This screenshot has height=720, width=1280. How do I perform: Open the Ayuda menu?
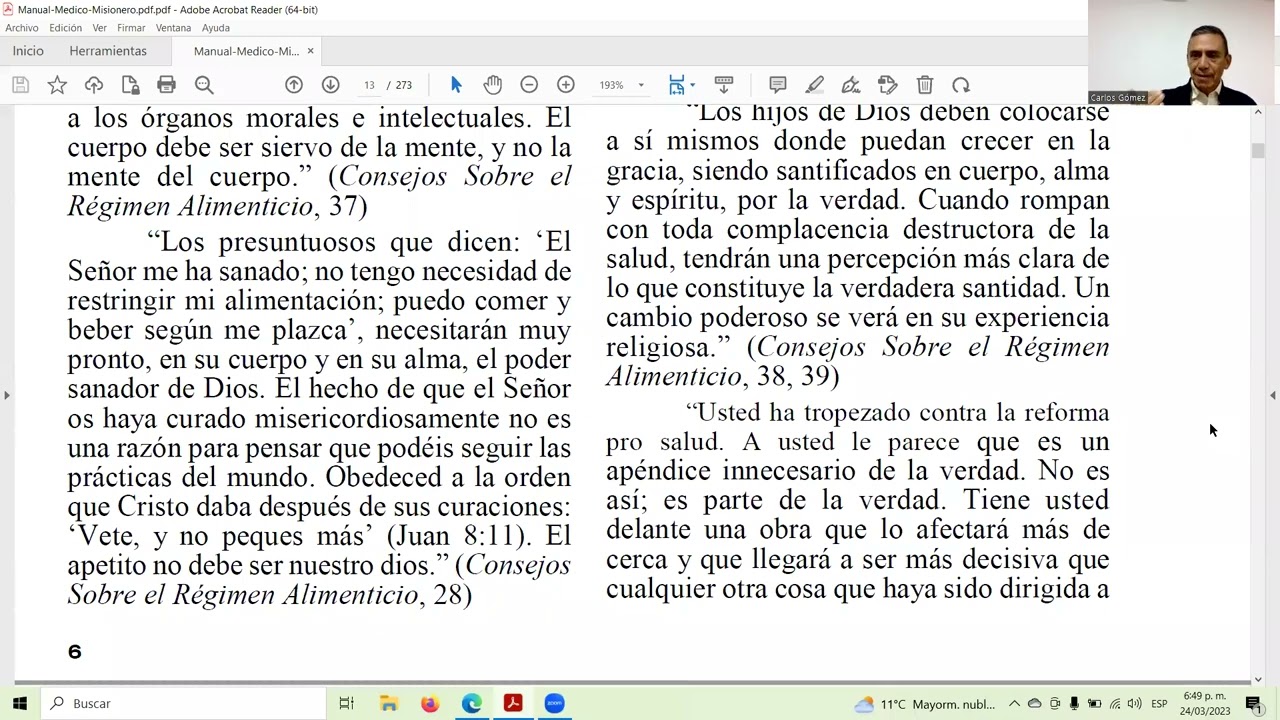click(x=216, y=28)
